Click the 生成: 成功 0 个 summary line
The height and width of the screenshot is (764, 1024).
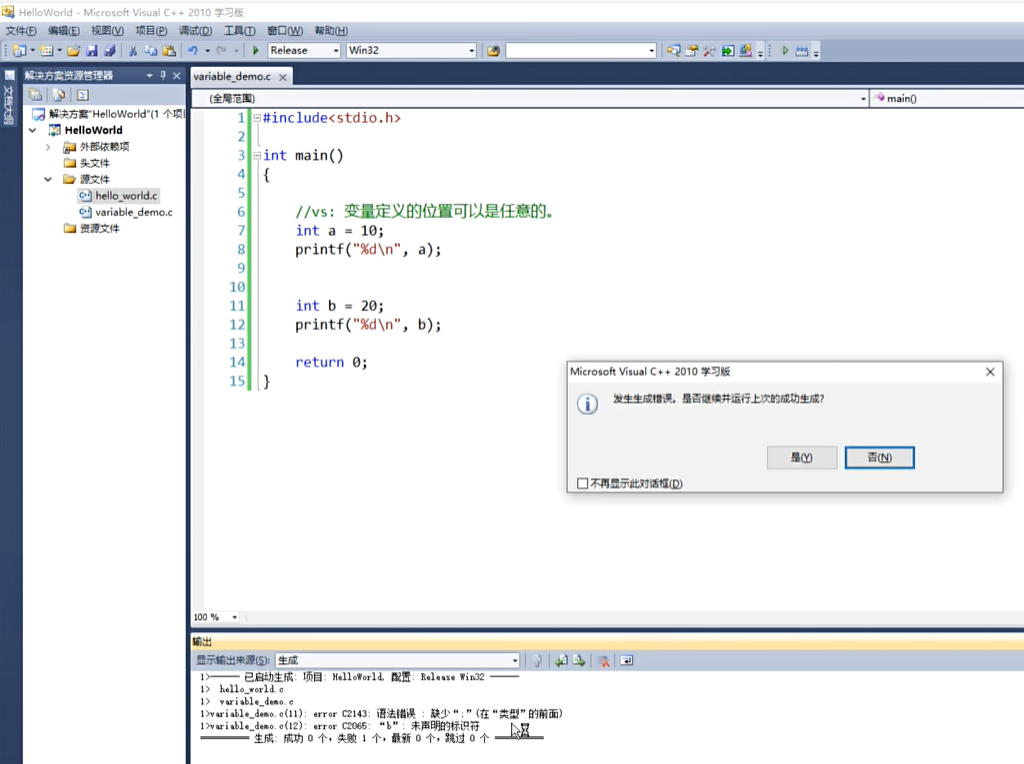point(371,739)
